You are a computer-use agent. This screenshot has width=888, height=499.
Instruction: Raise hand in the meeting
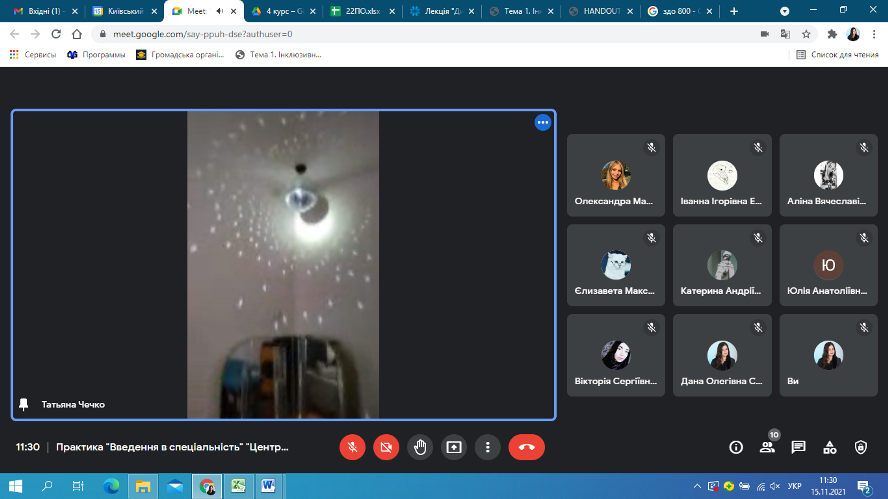420,447
